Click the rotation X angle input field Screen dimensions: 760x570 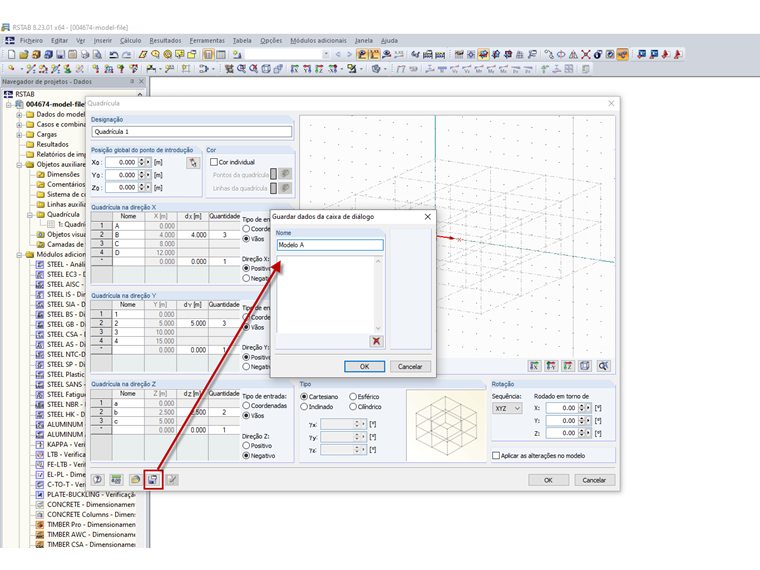click(x=562, y=408)
